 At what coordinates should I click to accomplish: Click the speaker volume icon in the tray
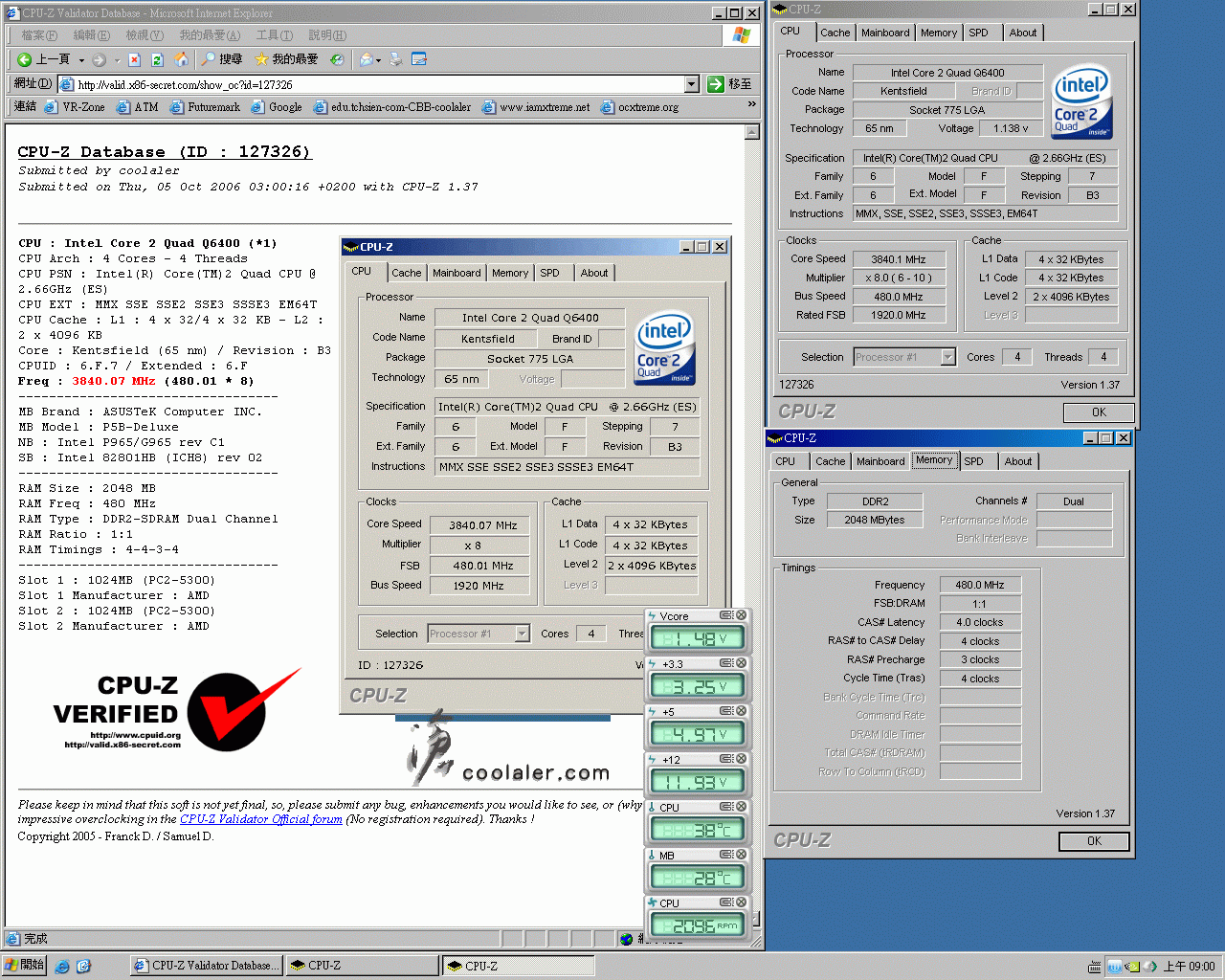click(1151, 967)
